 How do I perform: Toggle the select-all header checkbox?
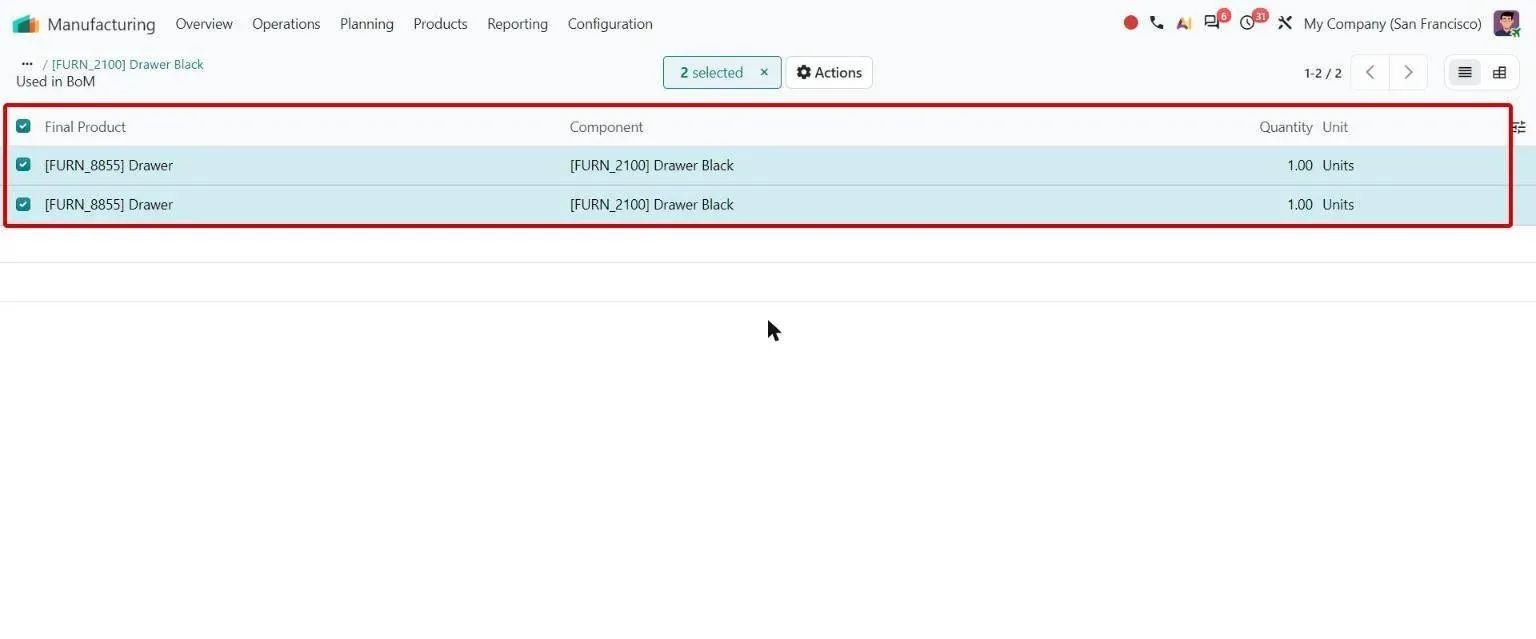pos(23,126)
